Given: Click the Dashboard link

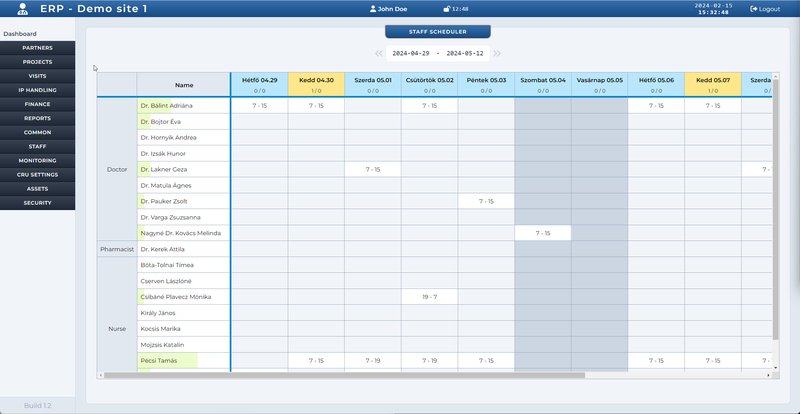Looking at the screenshot, I should click(x=20, y=34).
